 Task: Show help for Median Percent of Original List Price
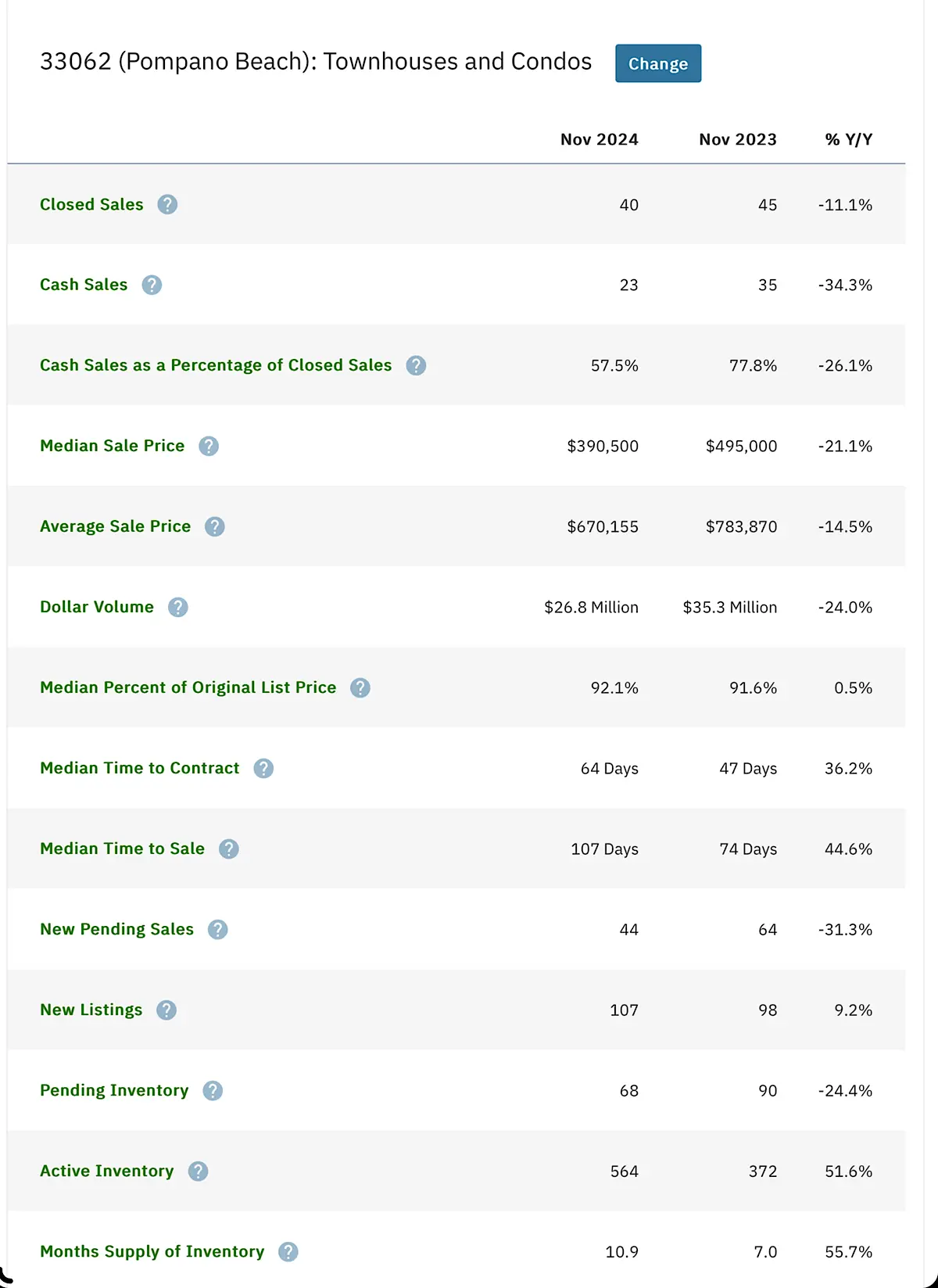pyautogui.click(x=360, y=687)
